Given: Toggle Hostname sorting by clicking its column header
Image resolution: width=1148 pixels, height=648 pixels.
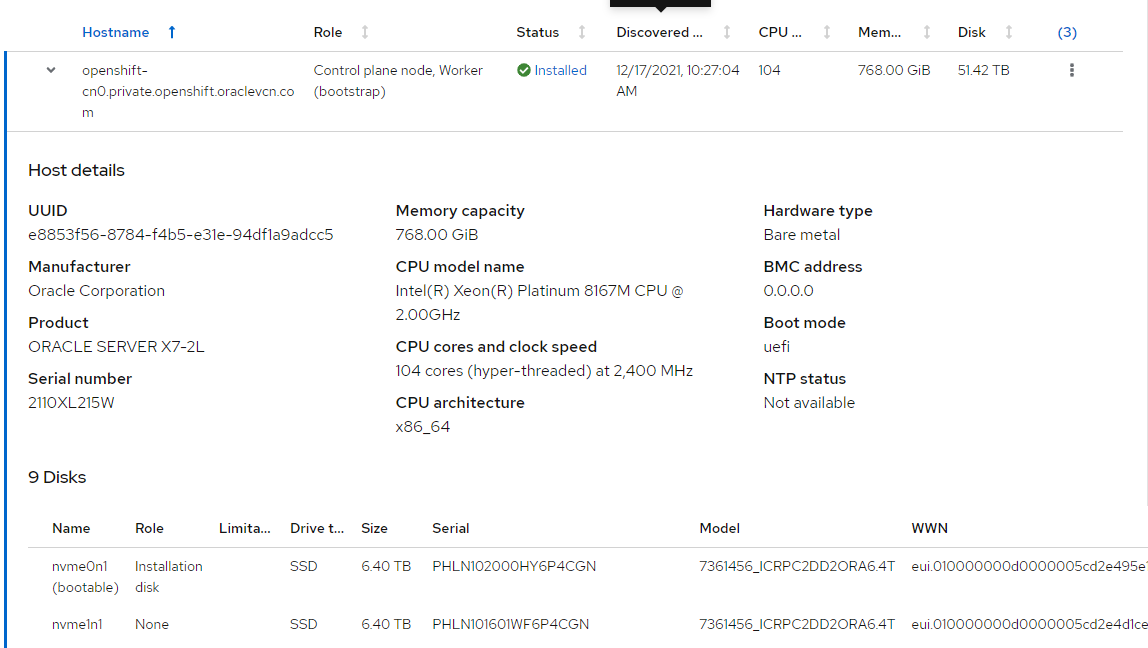Looking at the screenshot, I should coord(116,32).
